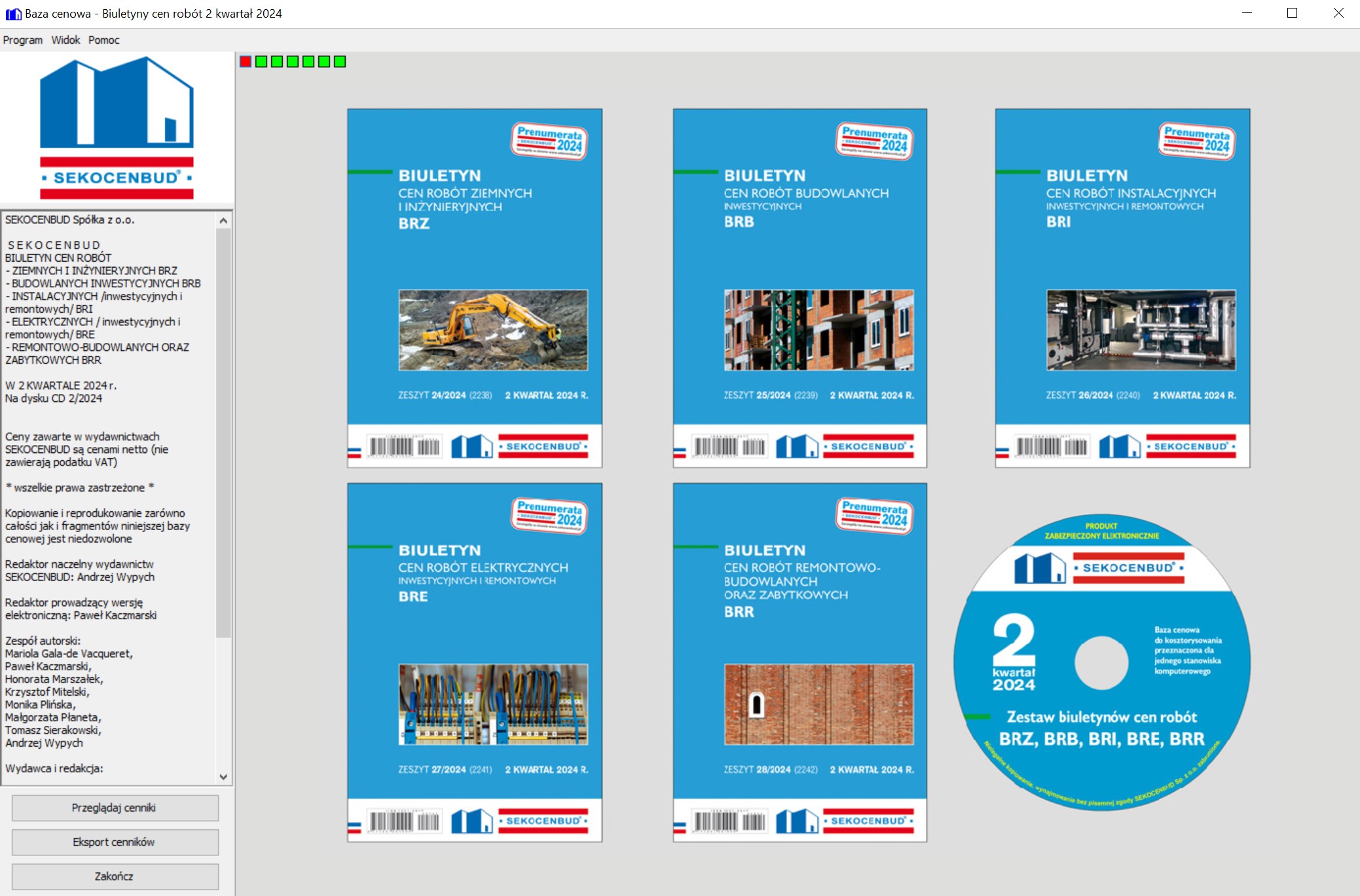Open the Program menu
Screen dimensions: 1360x896
click(23, 40)
